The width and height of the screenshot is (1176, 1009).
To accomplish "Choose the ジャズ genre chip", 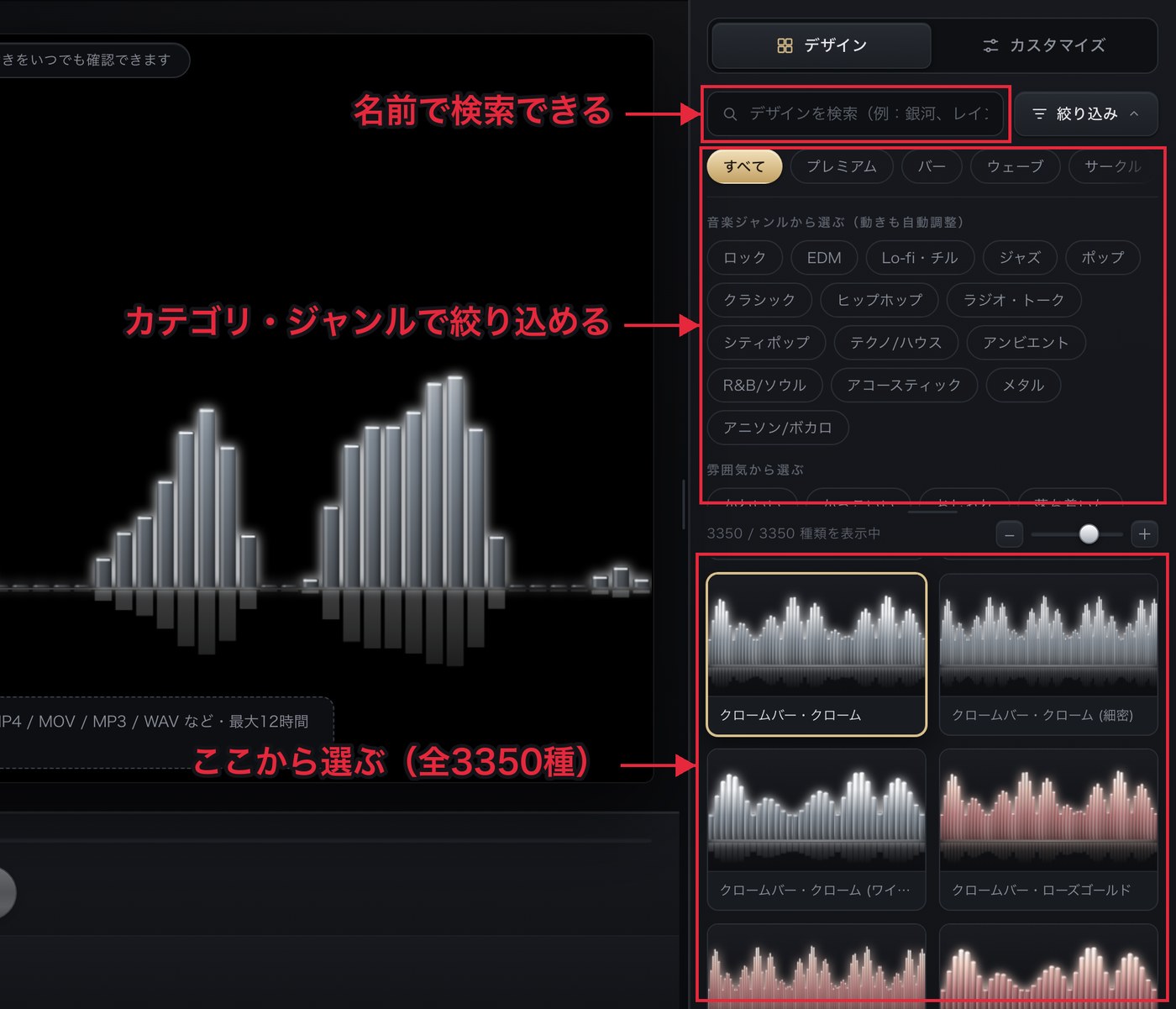I will pyautogui.click(x=1020, y=257).
